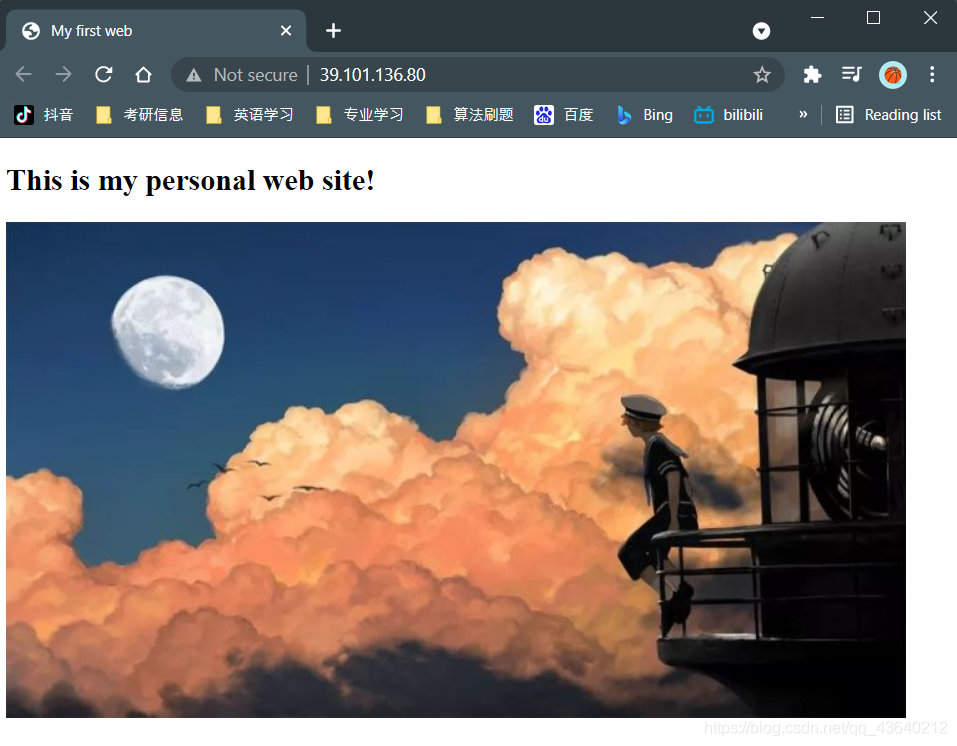The width and height of the screenshot is (957, 746).
Task: Open the 百度 bookmark
Action: 563,115
